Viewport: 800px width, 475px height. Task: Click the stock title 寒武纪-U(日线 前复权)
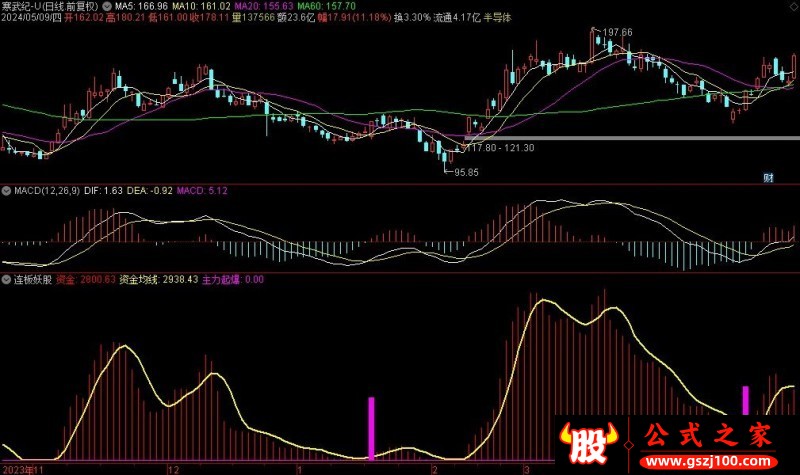[49, 6]
